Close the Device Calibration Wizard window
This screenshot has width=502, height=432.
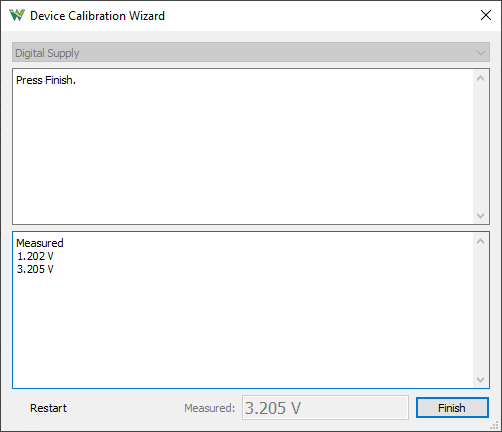point(486,15)
